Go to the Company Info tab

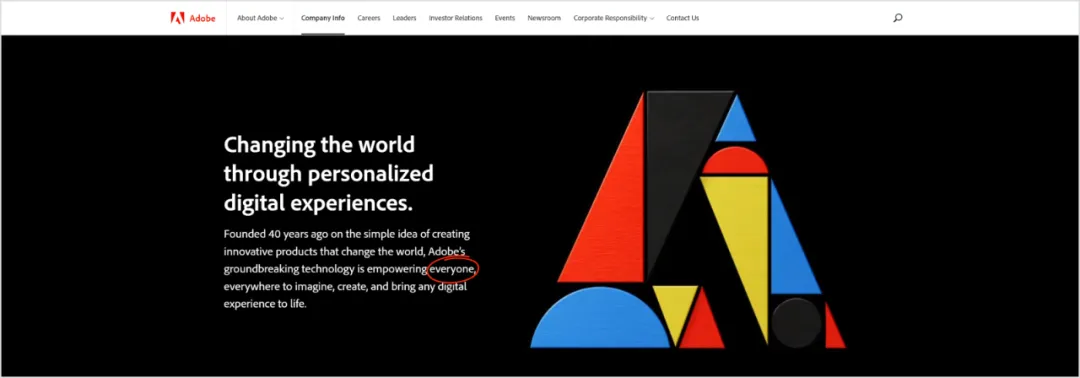[323, 18]
